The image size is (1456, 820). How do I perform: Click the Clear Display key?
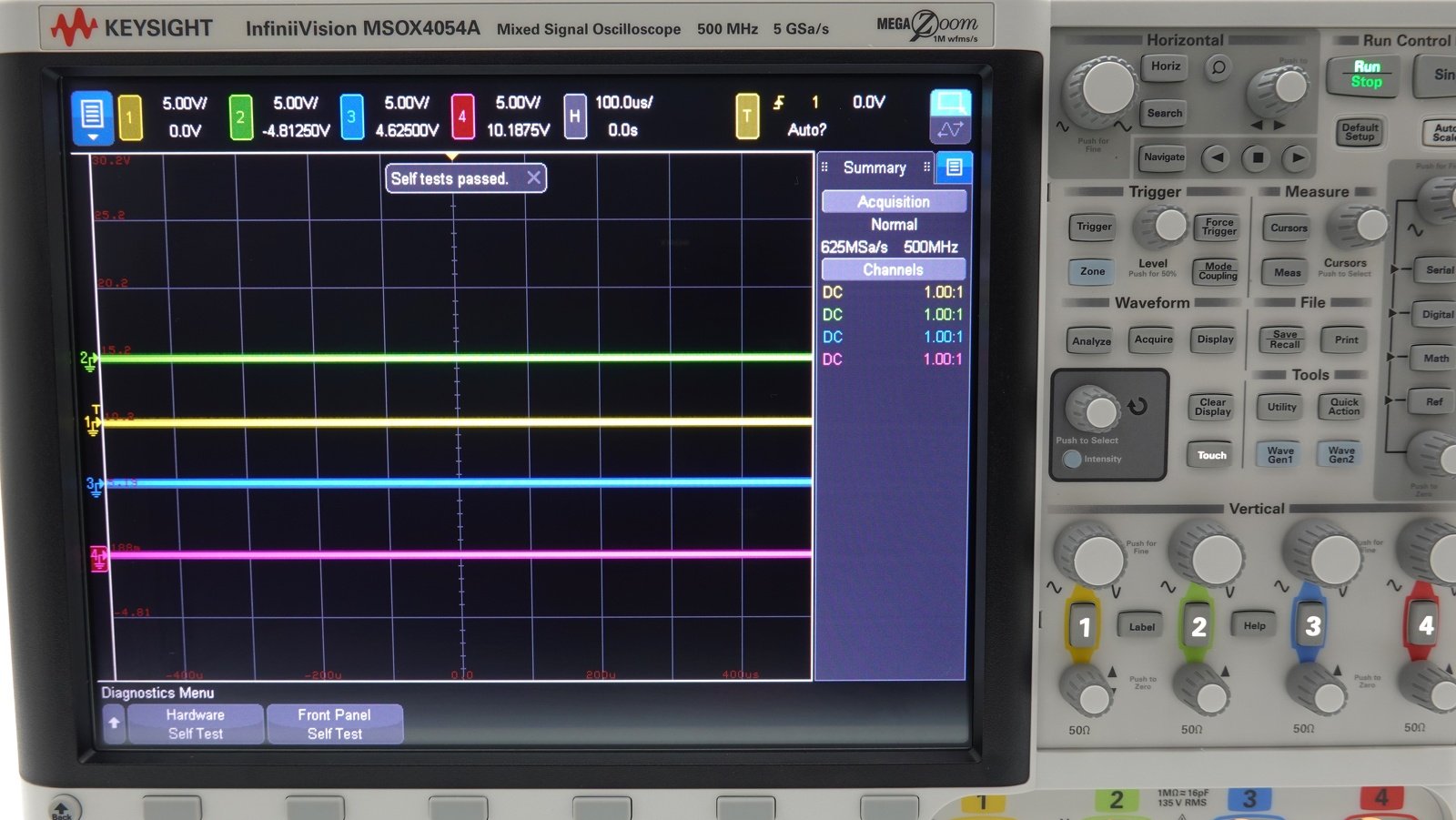pos(1213,407)
